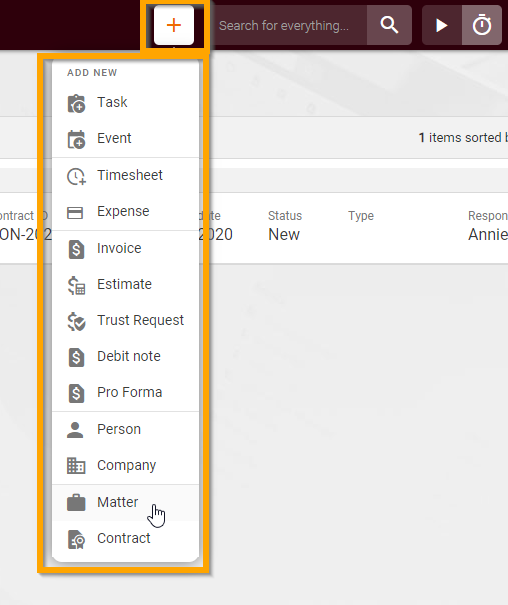This screenshot has width=508, height=605.
Task: Select Contract at the menu bottom
Action: [125, 539]
